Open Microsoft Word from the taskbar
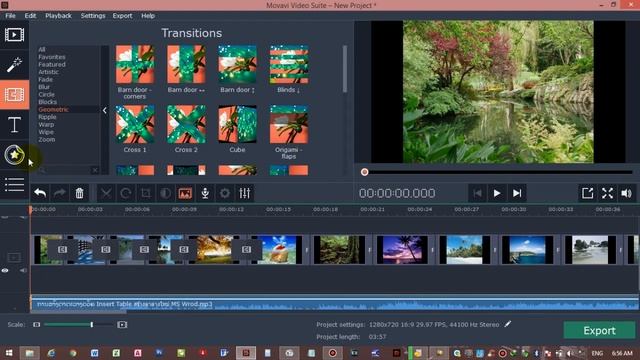Viewport: 640px width, 360px height. pyautogui.click(x=94, y=353)
